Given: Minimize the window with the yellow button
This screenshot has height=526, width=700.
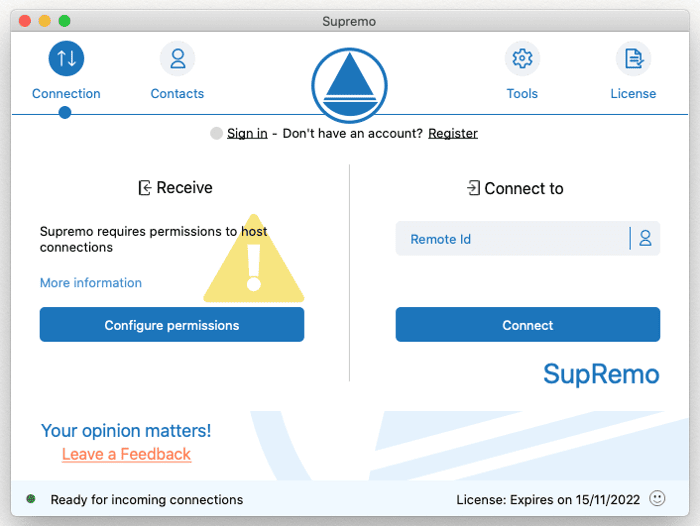Looking at the screenshot, I should 45,21.
